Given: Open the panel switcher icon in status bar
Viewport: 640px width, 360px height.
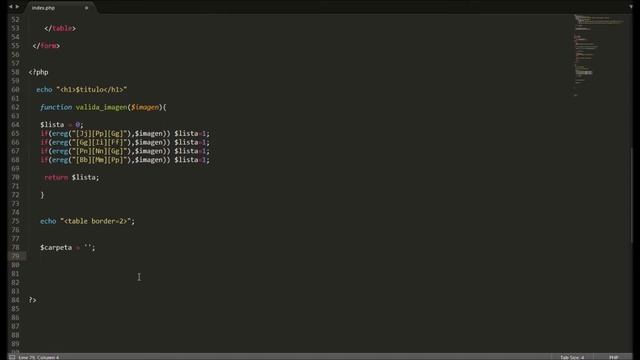Looking at the screenshot, I should coord(12,357).
